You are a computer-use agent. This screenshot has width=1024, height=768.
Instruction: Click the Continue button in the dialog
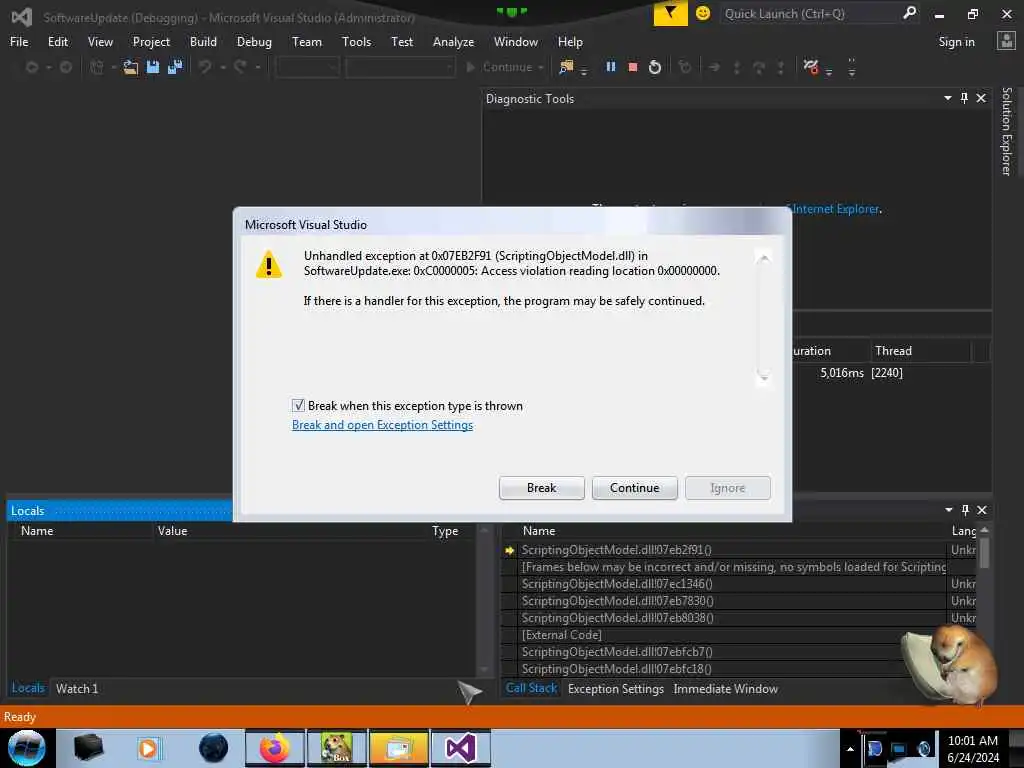tap(634, 488)
